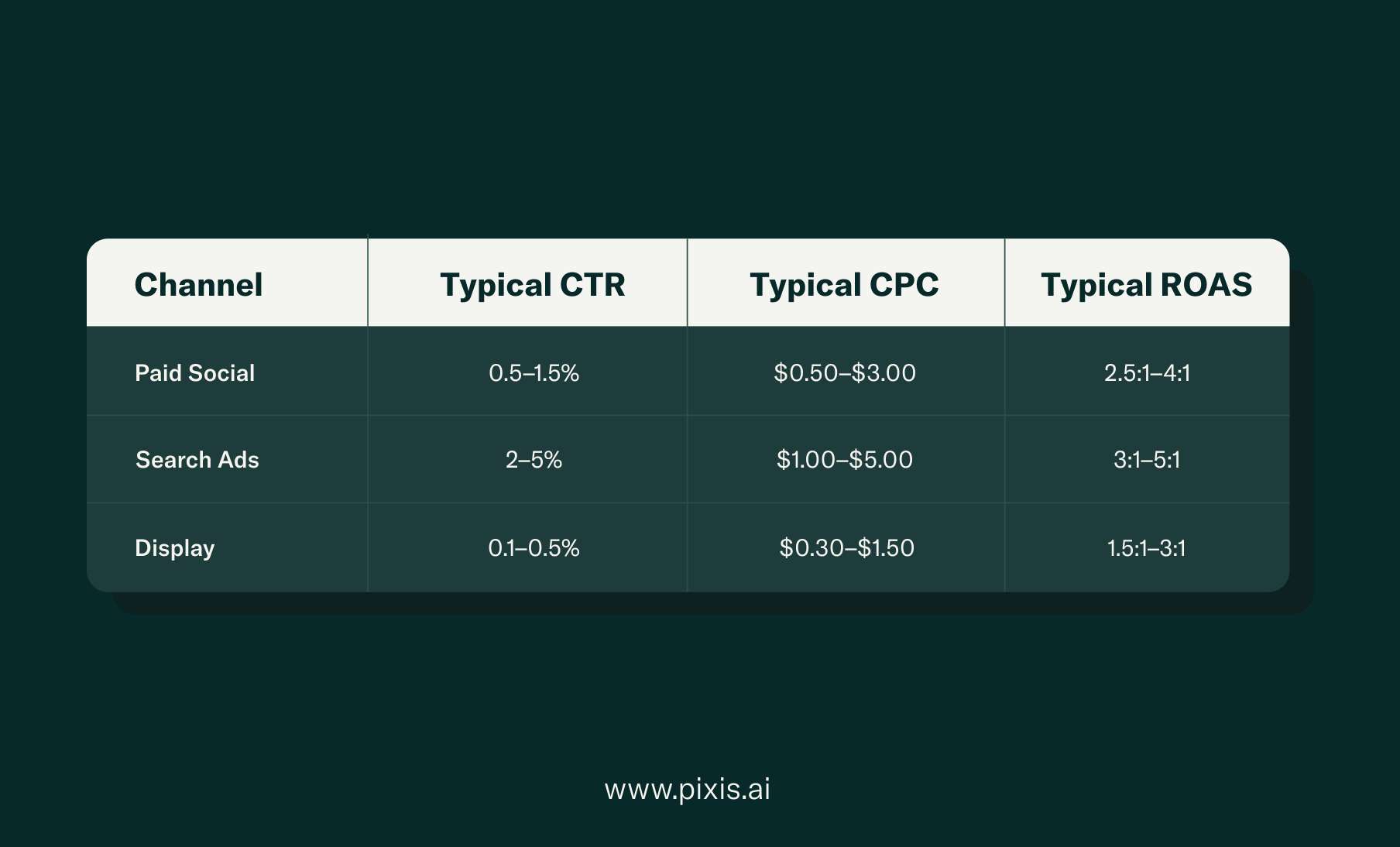Viewport: 1400px width, 847px height.
Task: Select the Search Ads row label
Action: [197, 460]
